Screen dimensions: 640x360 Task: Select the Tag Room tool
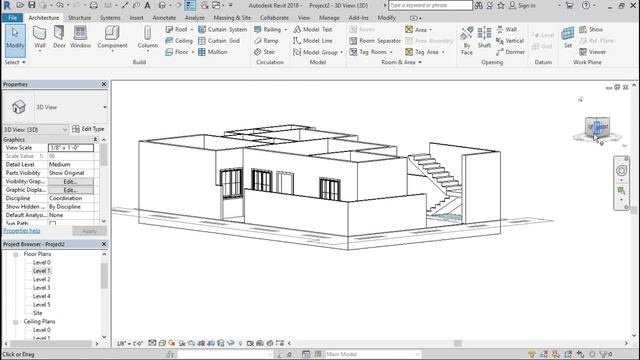pyautogui.click(x=368, y=52)
